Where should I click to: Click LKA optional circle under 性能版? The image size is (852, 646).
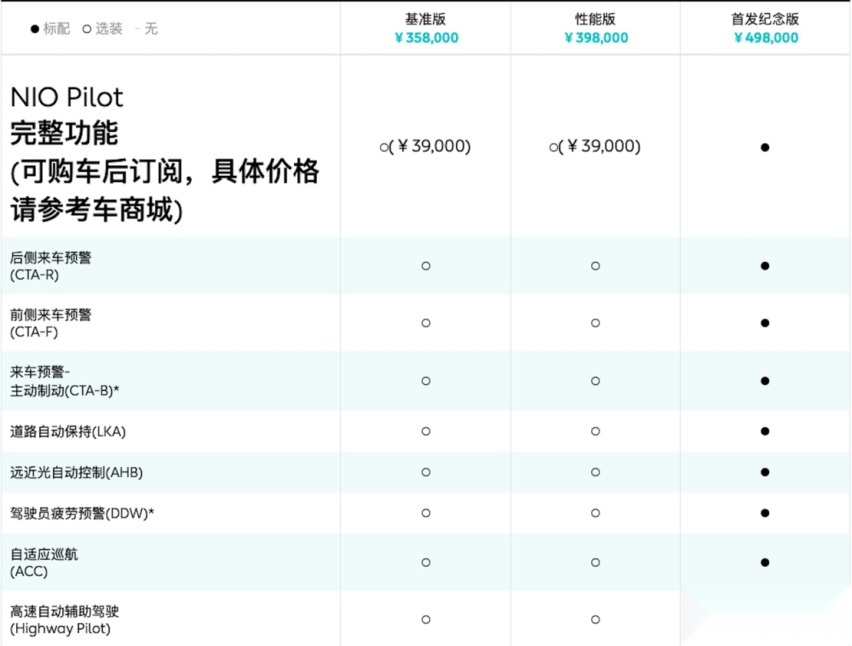(596, 431)
